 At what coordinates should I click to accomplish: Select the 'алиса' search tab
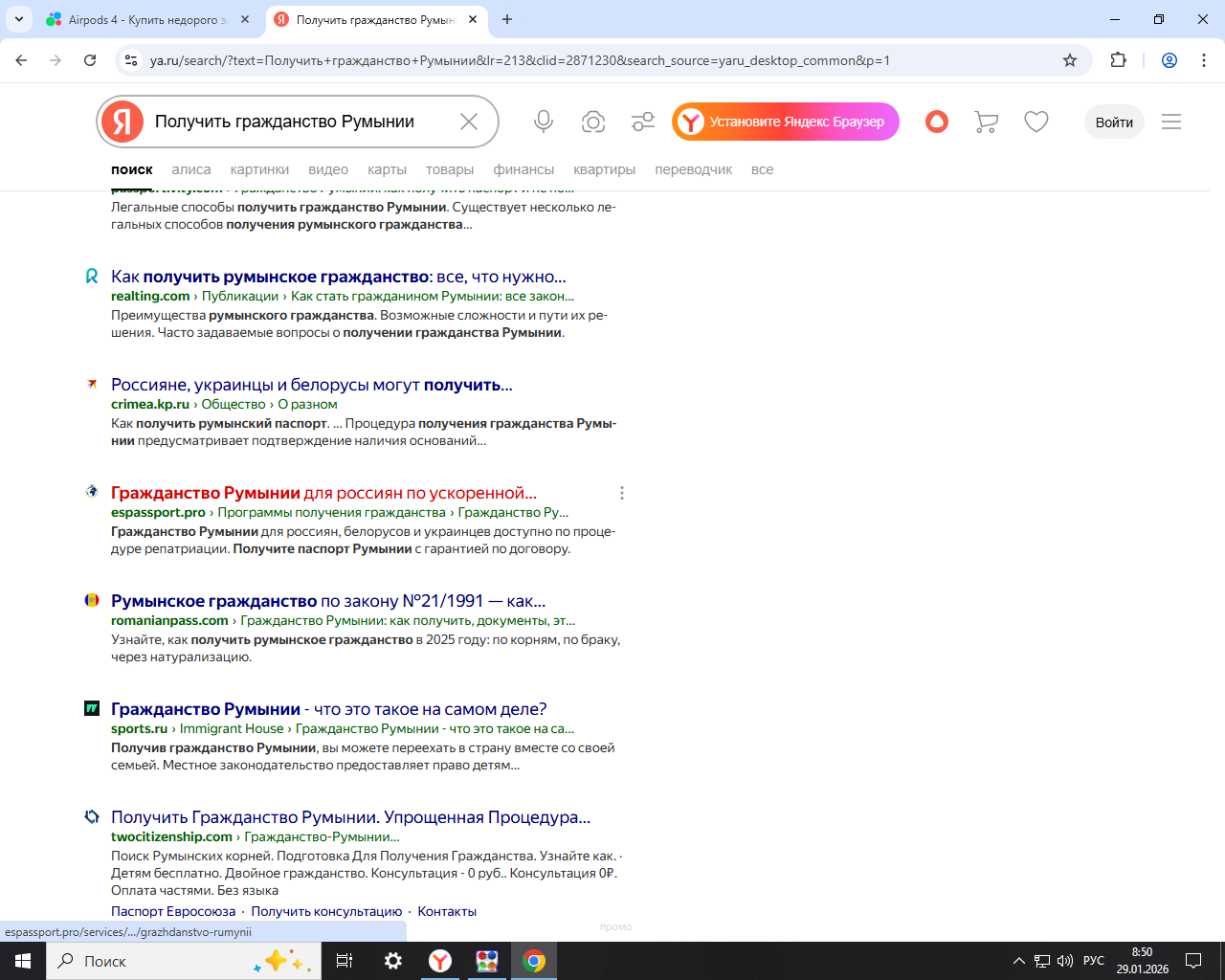click(x=191, y=169)
